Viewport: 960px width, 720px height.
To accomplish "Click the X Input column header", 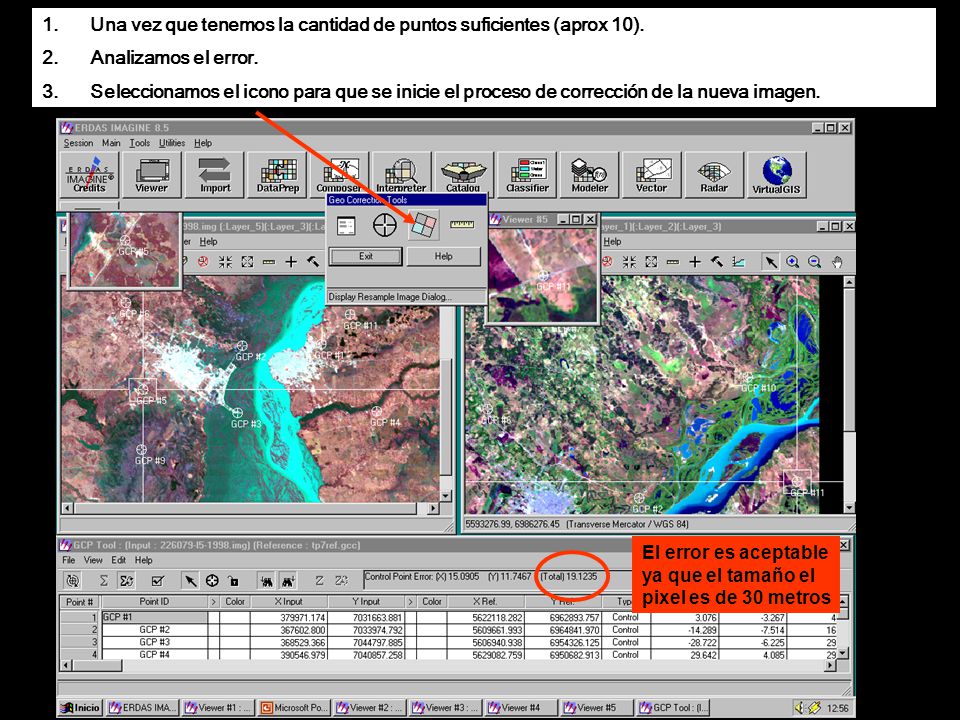I will pos(289,602).
